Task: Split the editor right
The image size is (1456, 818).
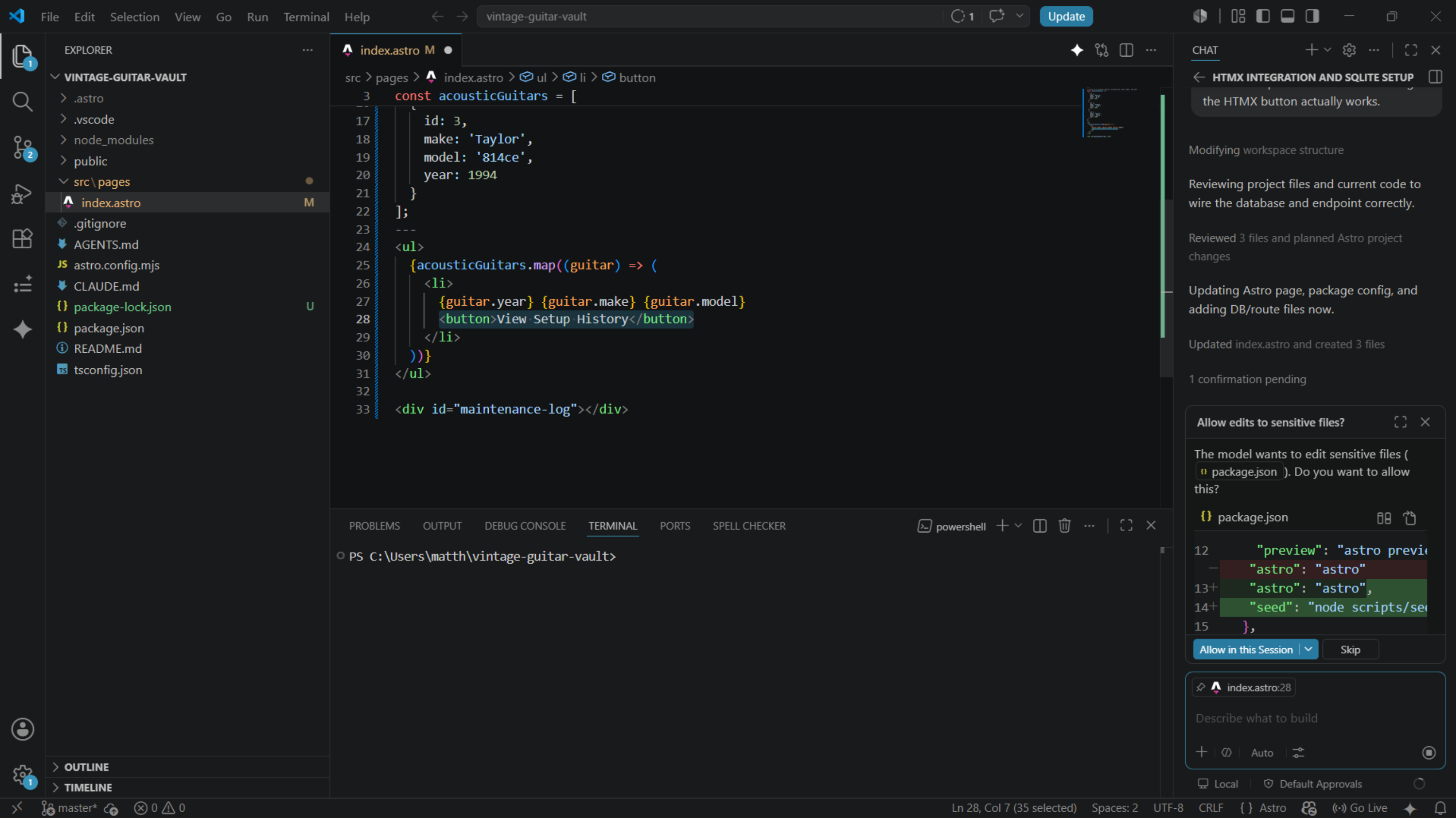Action: tap(1126, 50)
